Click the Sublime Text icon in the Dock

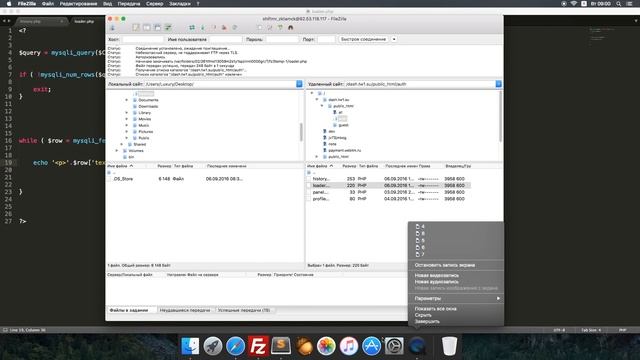click(x=281, y=346)
